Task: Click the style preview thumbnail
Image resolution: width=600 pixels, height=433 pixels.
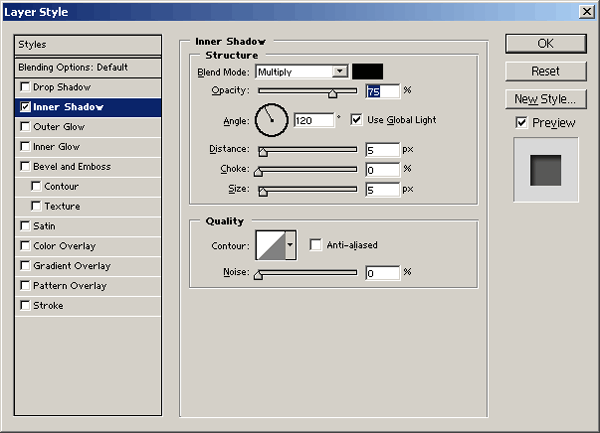Action: [x=546, y=170]
